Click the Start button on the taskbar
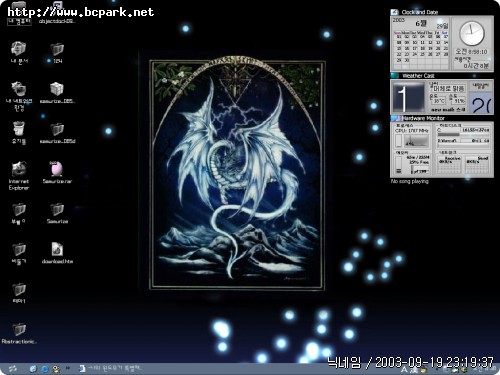500x375 pixels. tap(13, 369)
